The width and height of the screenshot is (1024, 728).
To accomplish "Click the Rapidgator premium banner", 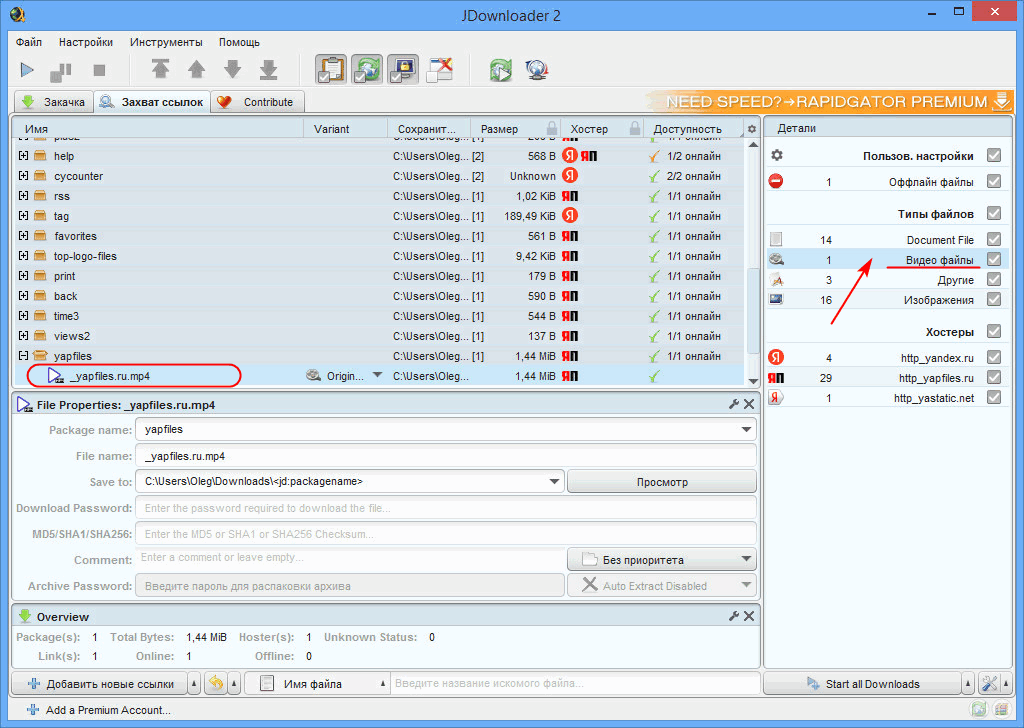I will (x=829, y=102).
